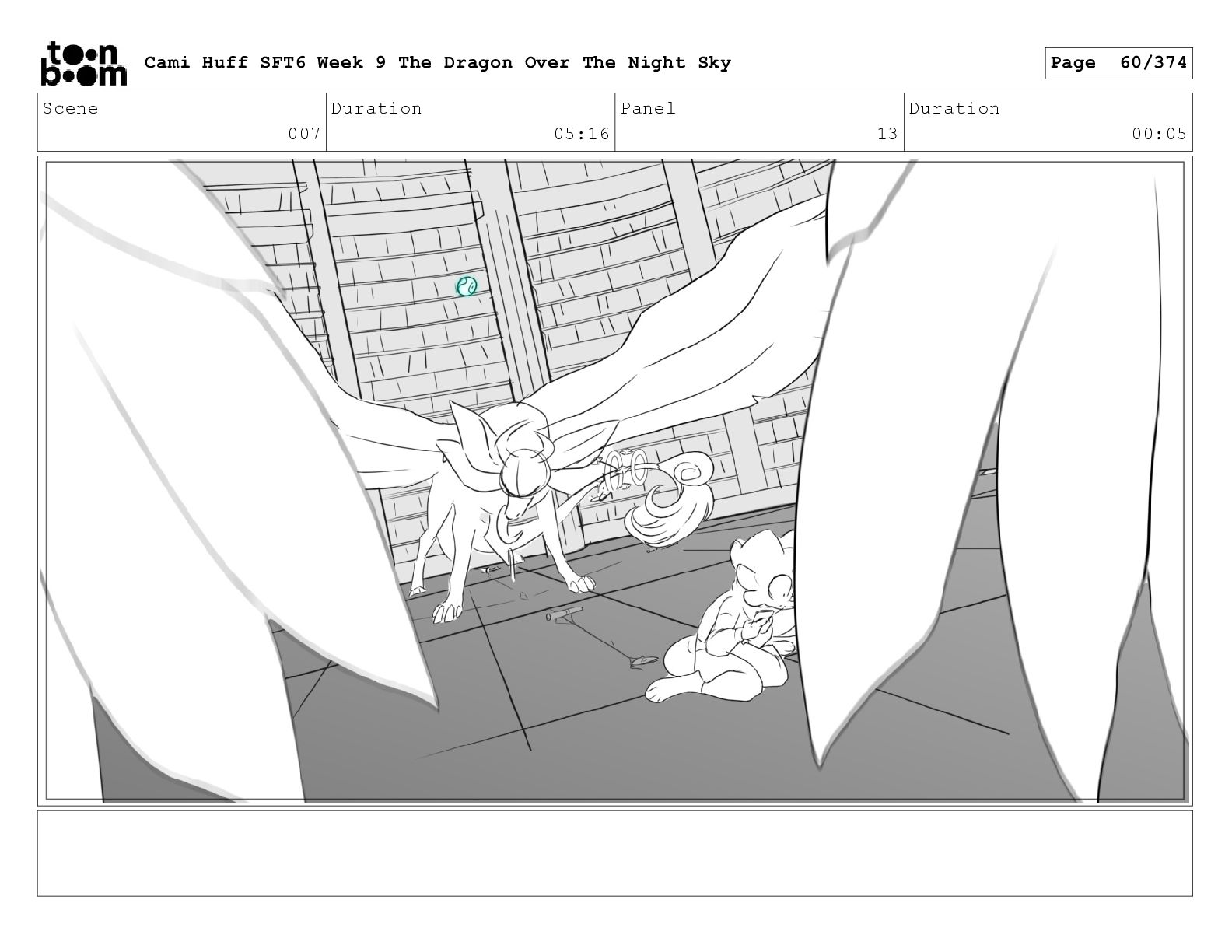Screen dimensions: 1232x952
Task: Click the scene number '007'
Action: pos(304,134)
